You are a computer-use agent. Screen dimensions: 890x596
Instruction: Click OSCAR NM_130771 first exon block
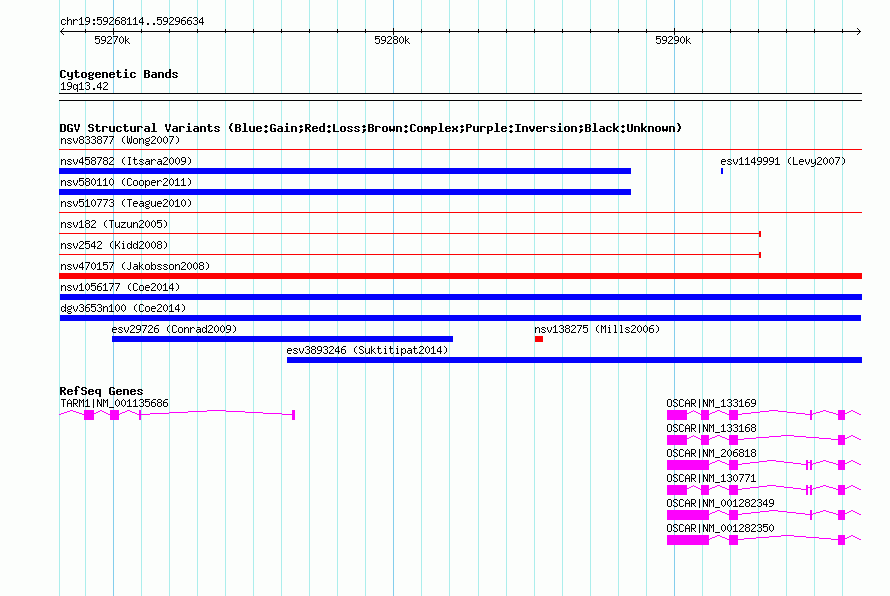677,490
